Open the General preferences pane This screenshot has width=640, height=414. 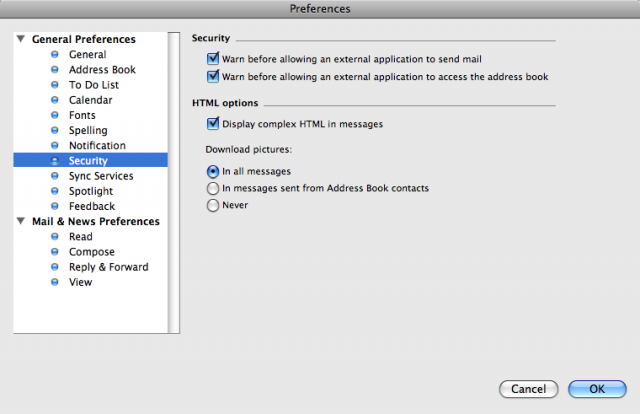click(87, 54)
